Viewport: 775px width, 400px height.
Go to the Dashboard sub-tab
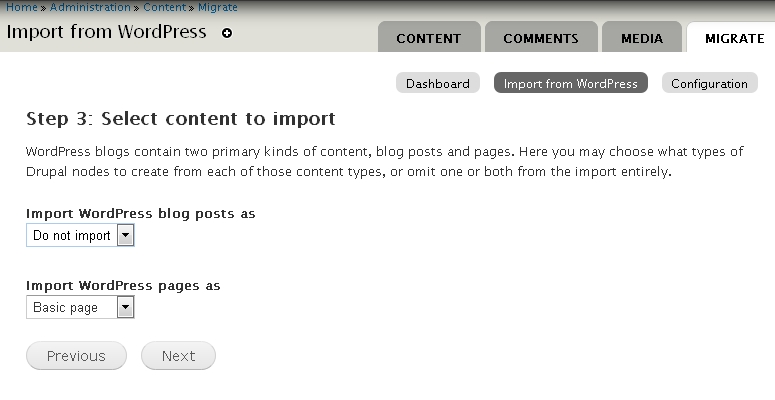438,83
